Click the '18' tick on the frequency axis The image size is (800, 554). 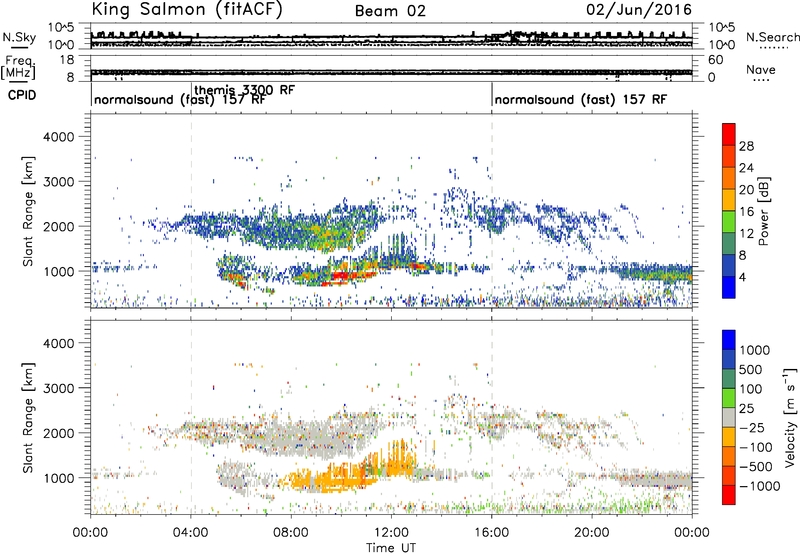coord(67,60)
